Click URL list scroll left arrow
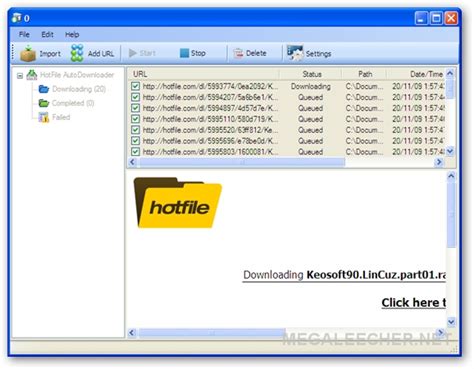The height and width of the screenshot is (369, 474). 132,162
